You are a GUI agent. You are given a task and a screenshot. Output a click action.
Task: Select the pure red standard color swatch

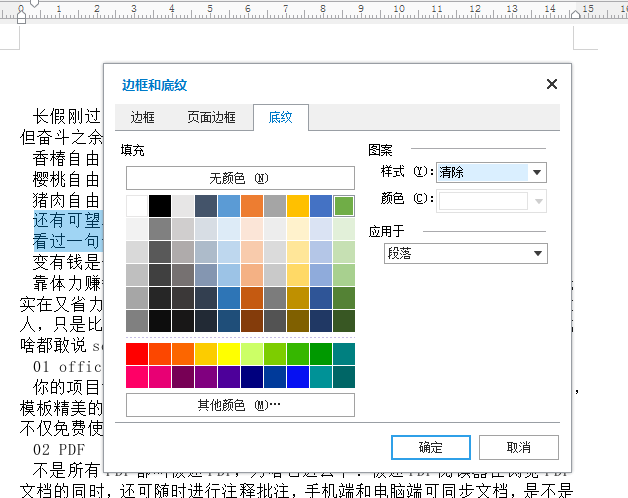(137, 354)
